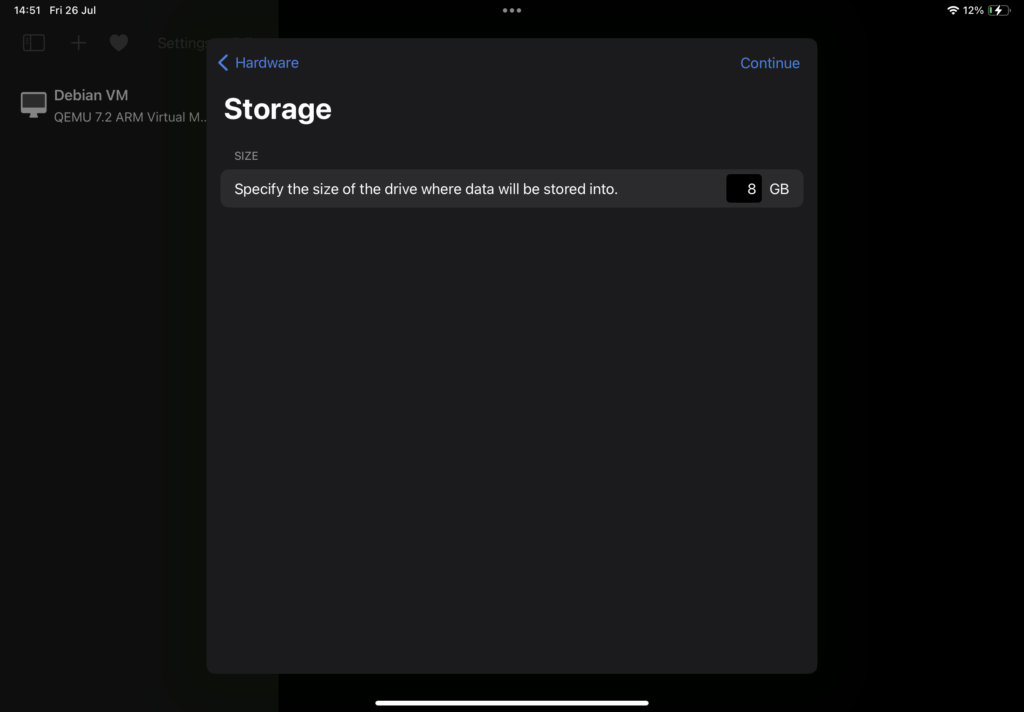The width and height of the screenshot is (1024, 712).
Task: Tap the 14:51 clock
Action: (27, 10)
